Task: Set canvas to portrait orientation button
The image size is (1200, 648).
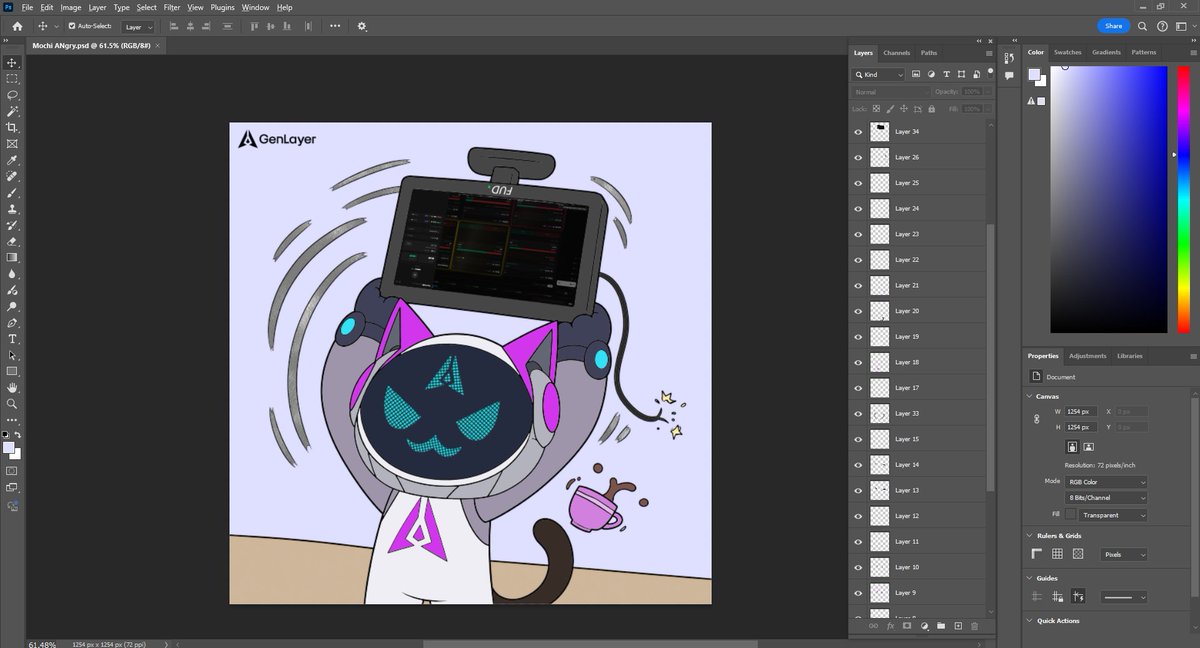Action: tap(1073, 448)
